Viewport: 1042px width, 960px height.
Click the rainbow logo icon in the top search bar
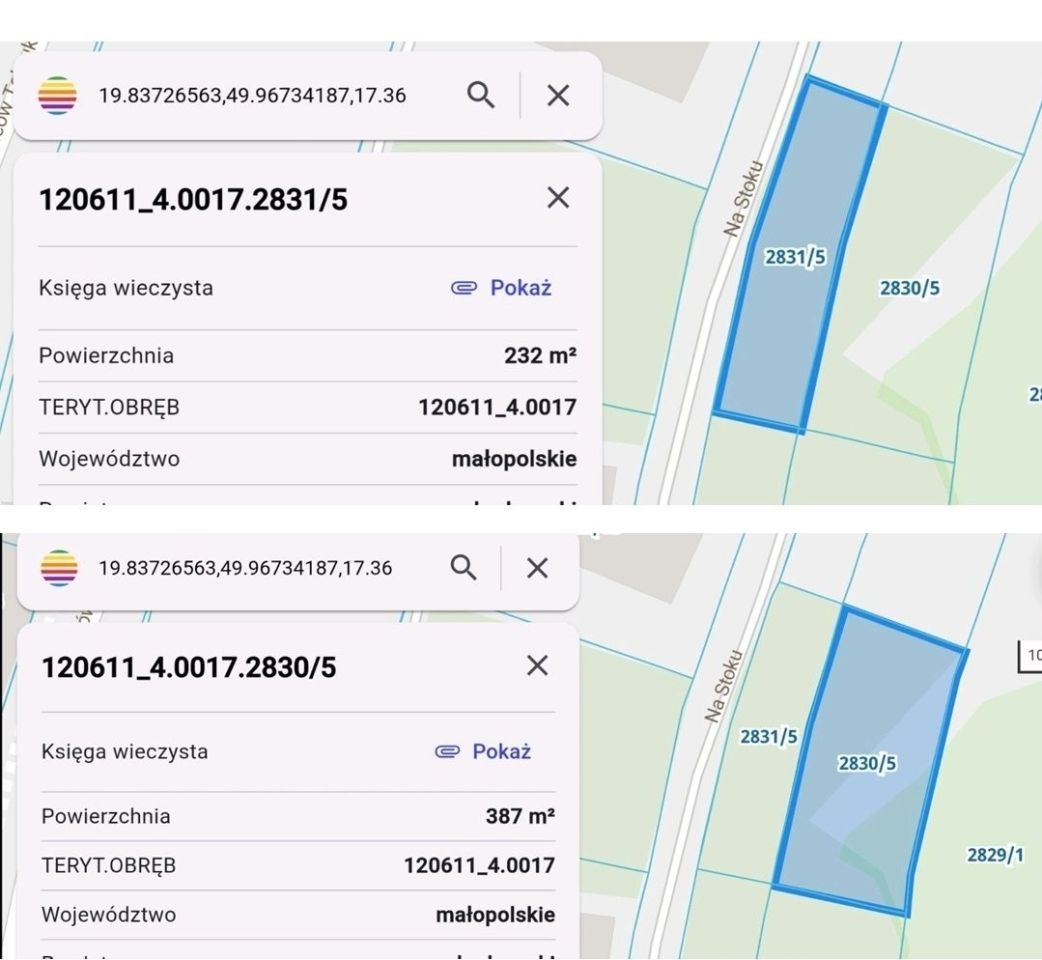pos(58,95)
